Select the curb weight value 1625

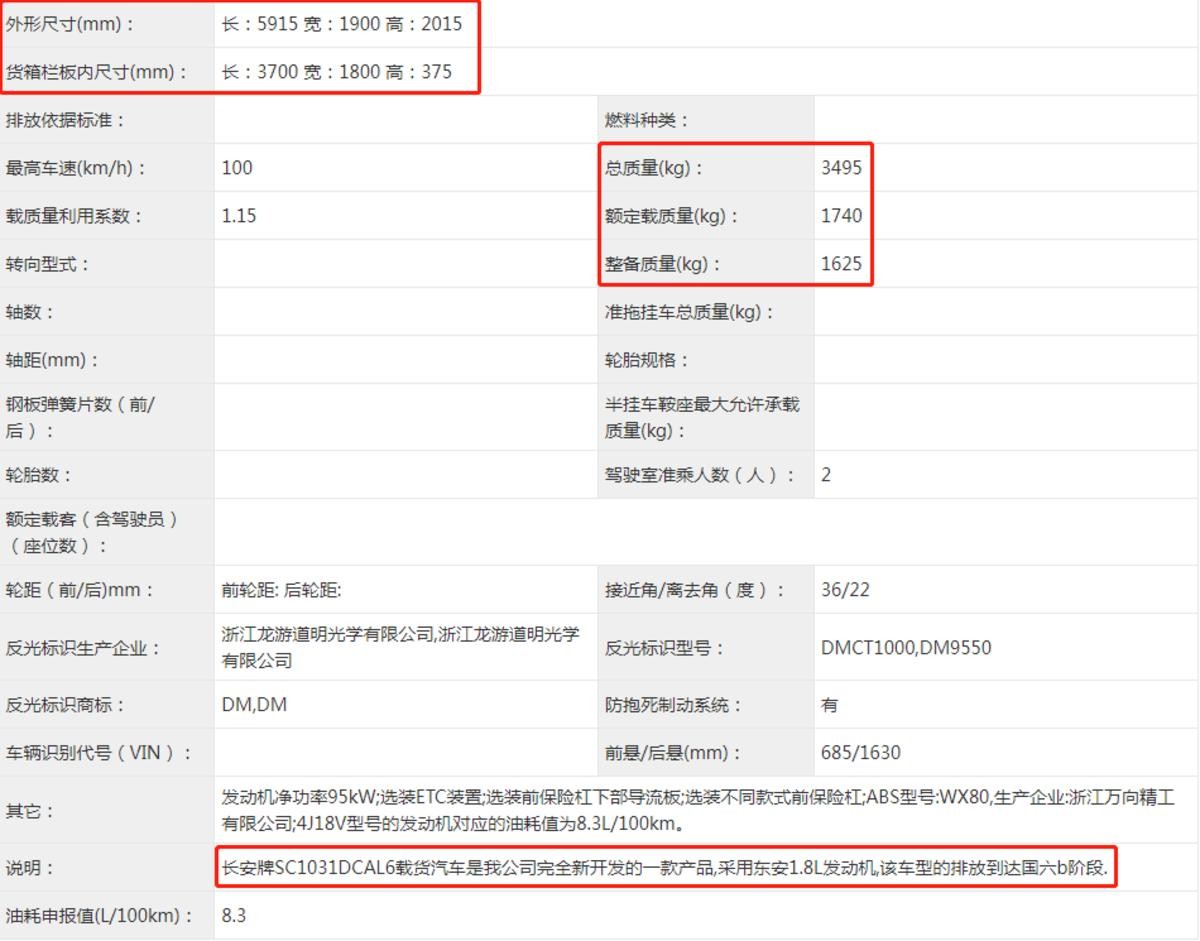click(x=841, y=264)
